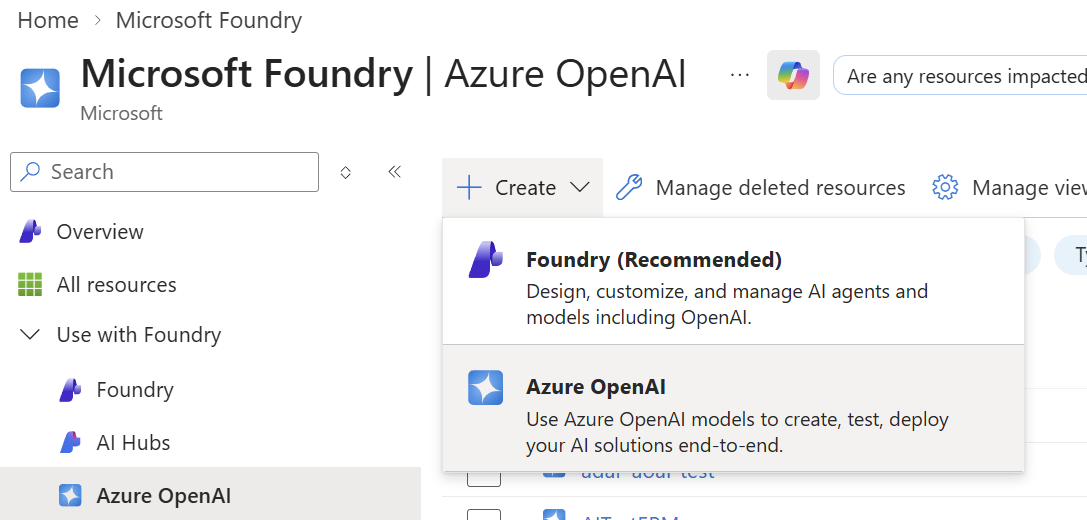Click the plus icon on Create
Viewport: 1087px width, 520px height.
tap(470, 188)
